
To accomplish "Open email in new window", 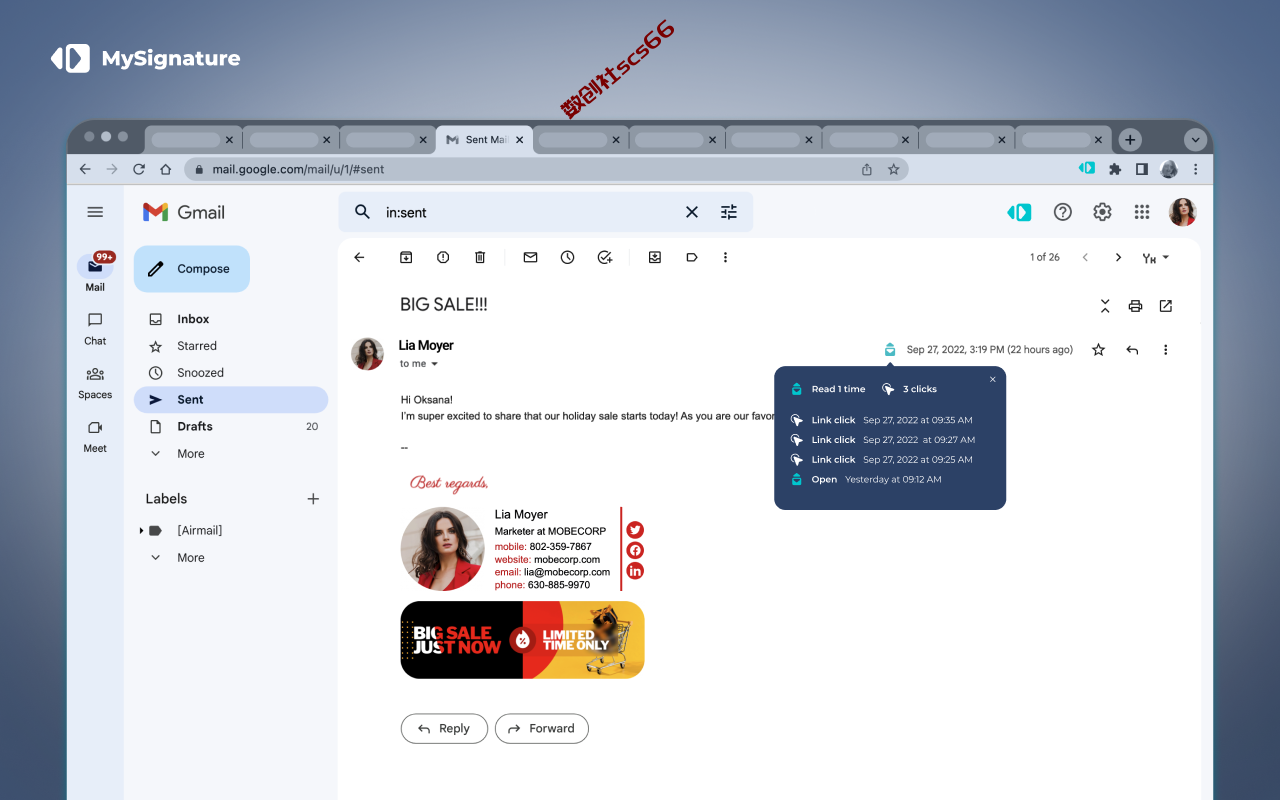I will [1165, 306].
